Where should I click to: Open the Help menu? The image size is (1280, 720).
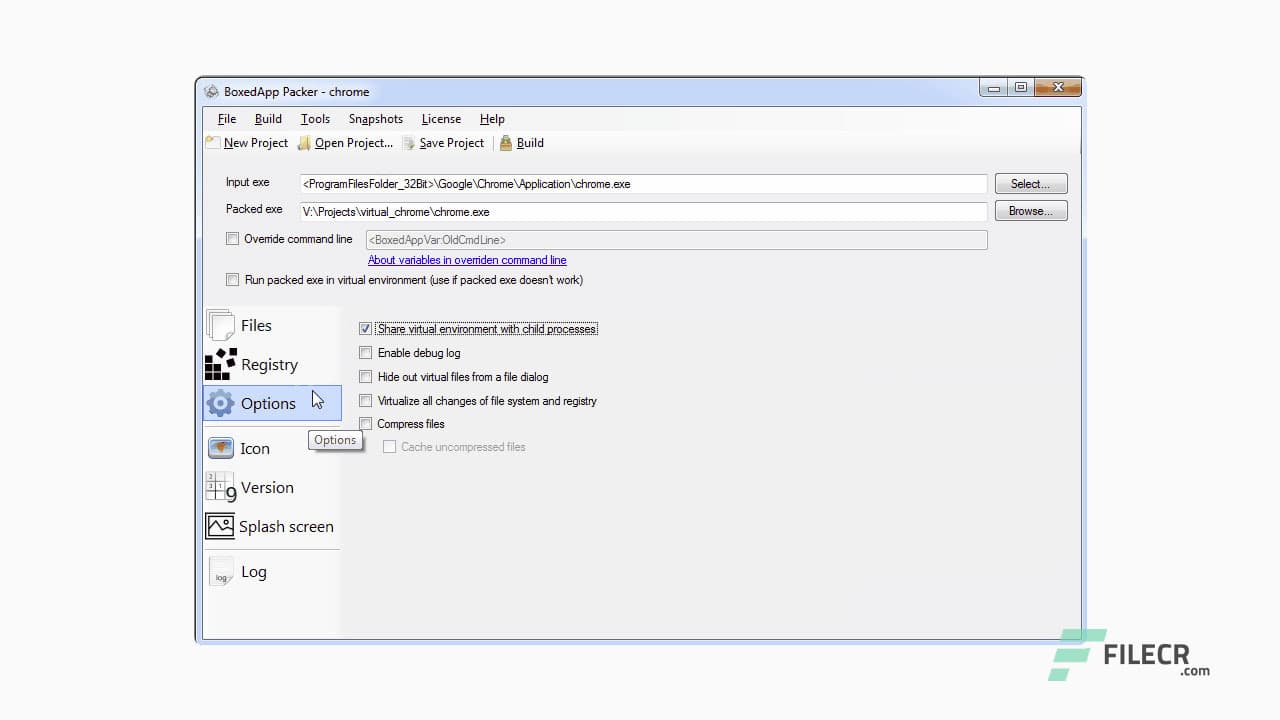click(x=492, y=119)
